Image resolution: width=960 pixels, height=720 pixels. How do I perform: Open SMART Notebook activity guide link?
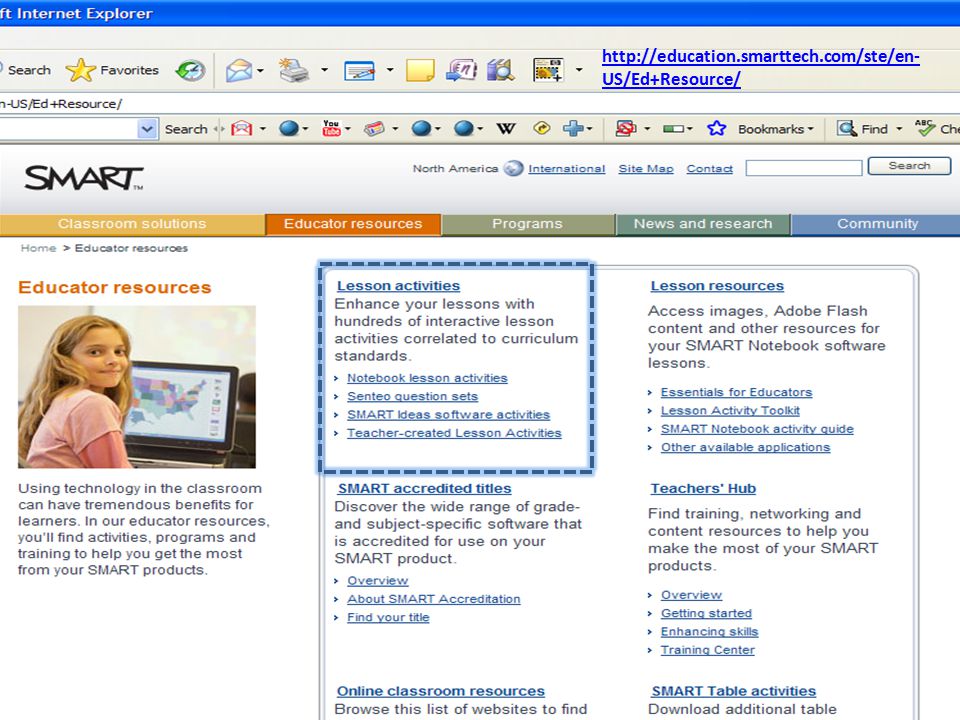(x=757, y=429)
